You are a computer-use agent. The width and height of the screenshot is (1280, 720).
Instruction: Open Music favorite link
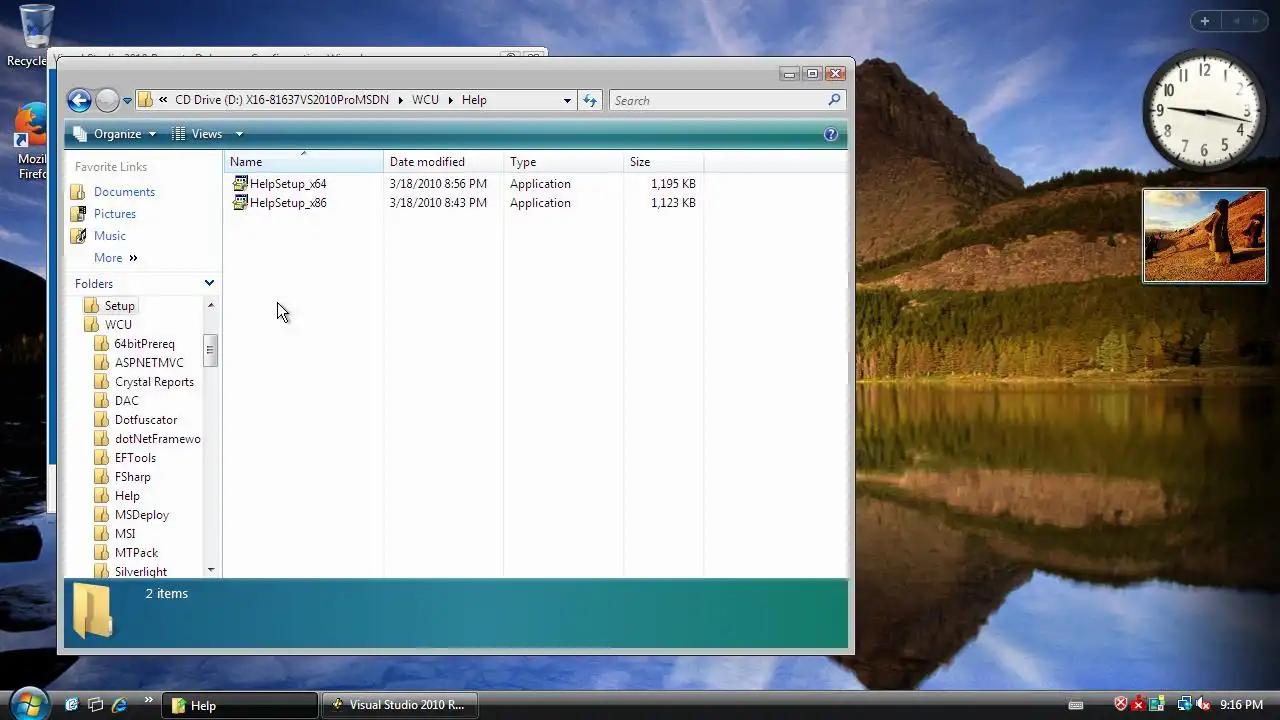[110, 236]
